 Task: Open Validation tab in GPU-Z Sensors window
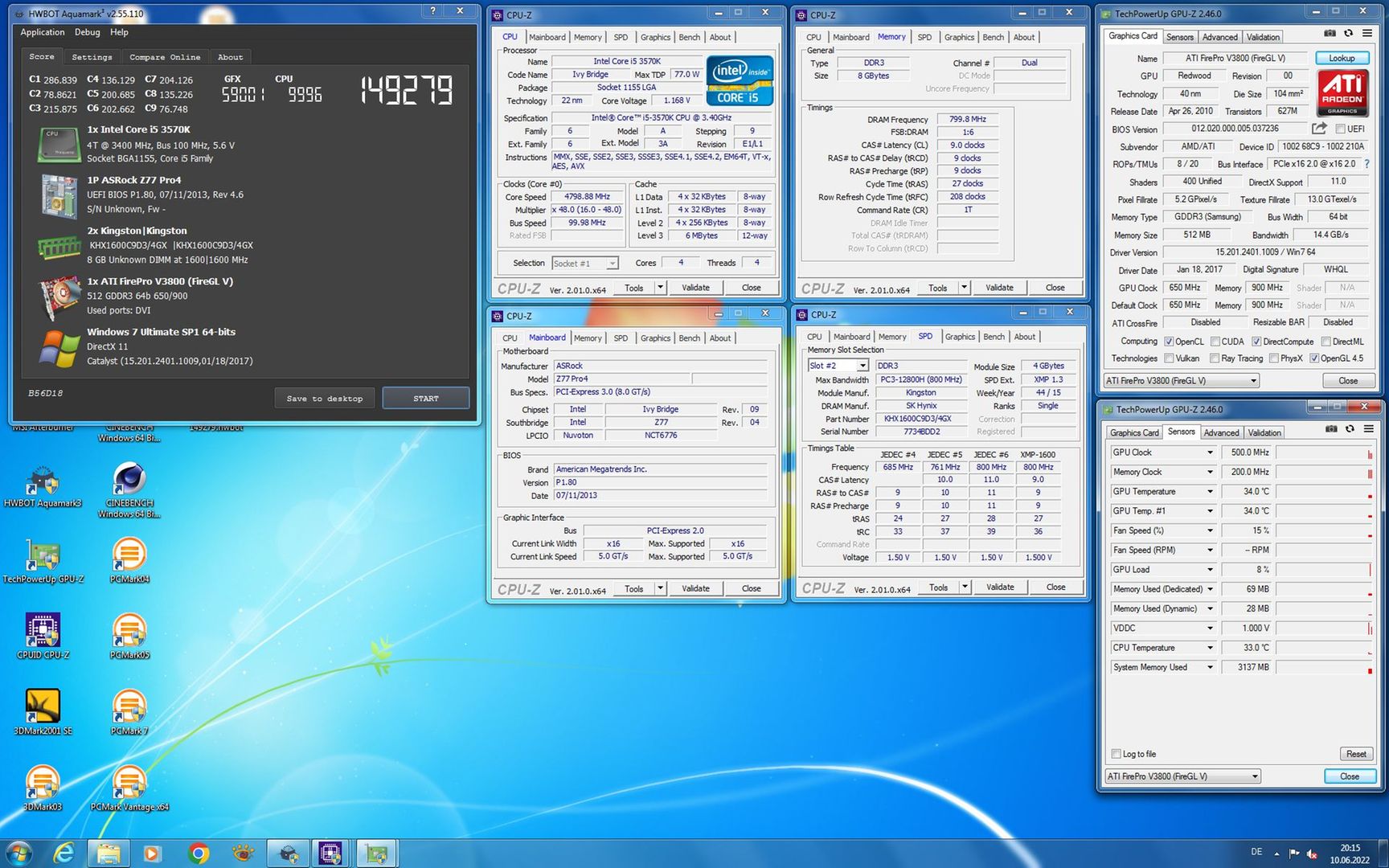click(x=1264, y=432)
